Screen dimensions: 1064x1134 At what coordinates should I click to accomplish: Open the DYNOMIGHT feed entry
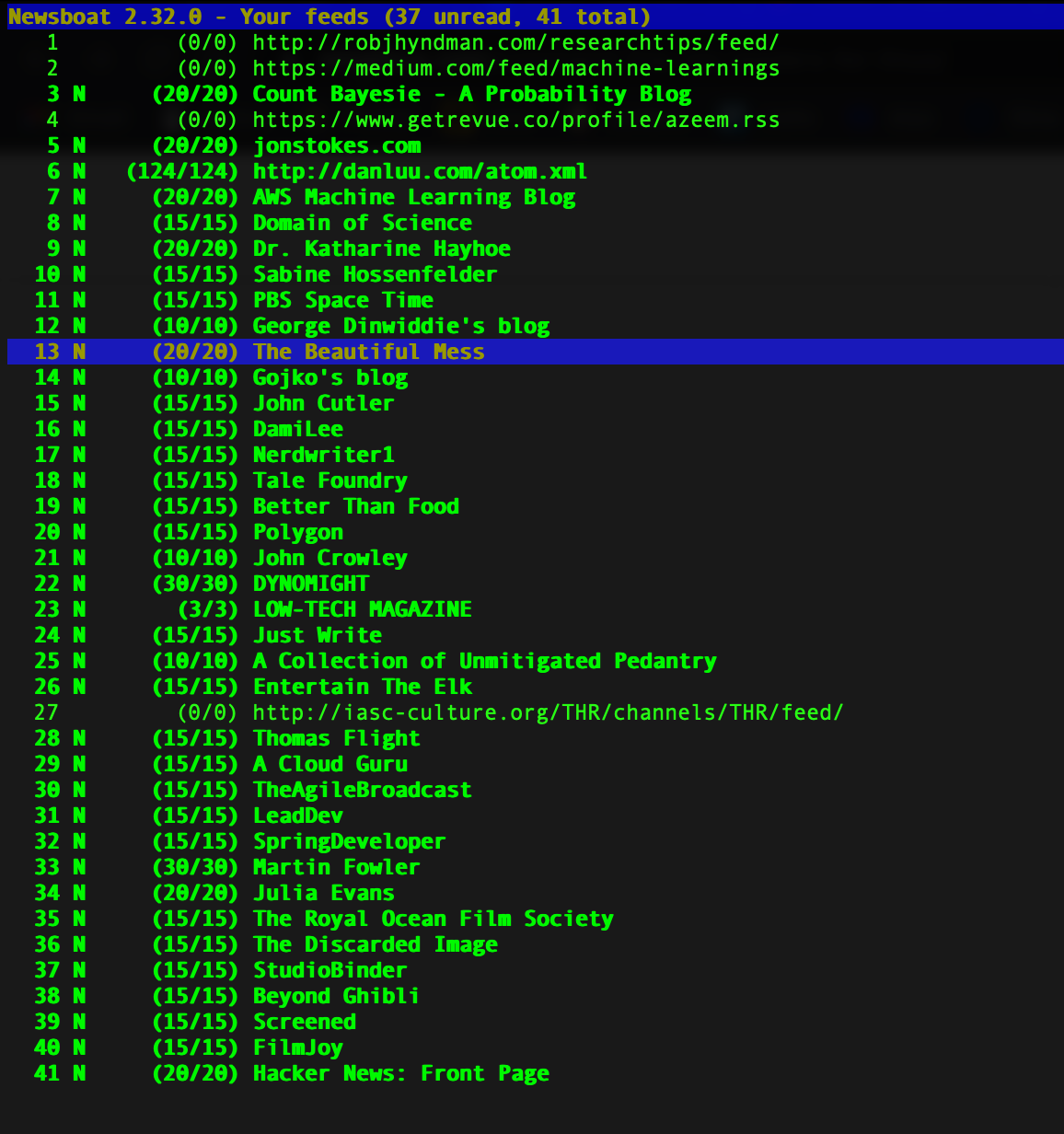310,584
